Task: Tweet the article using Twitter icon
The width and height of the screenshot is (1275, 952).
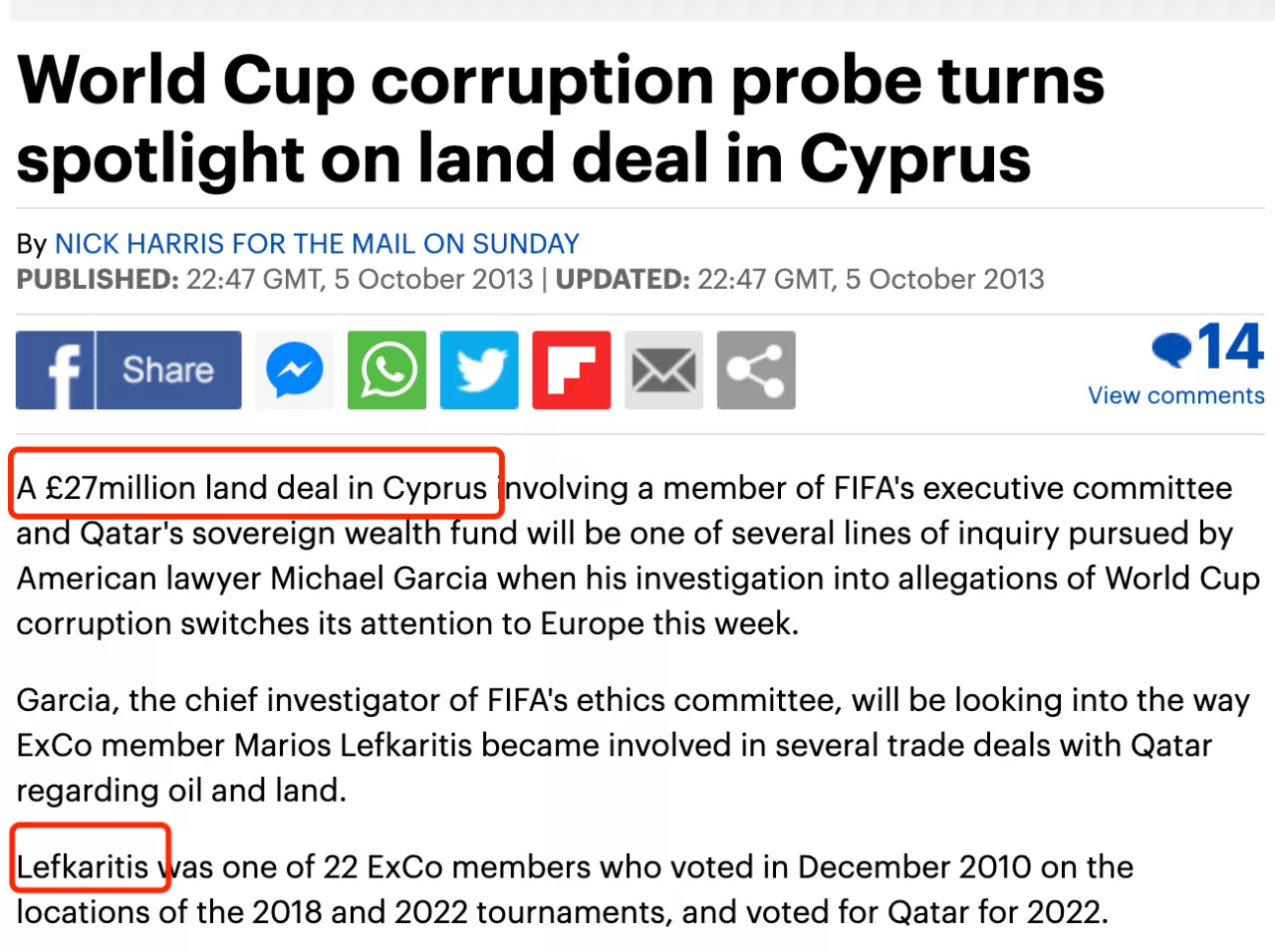Action: pyautogui.click(x=479, y=370)
